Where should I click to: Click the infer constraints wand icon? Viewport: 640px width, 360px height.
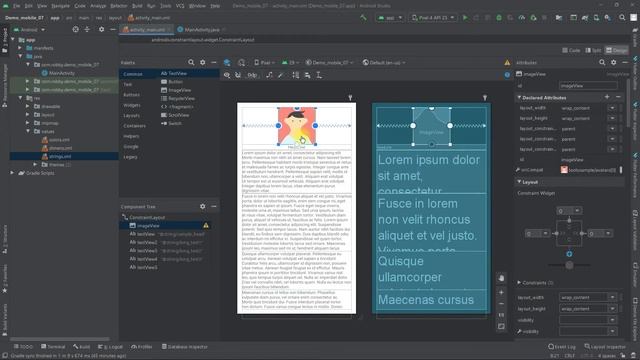pyautogui.click(x=281, y=75)
